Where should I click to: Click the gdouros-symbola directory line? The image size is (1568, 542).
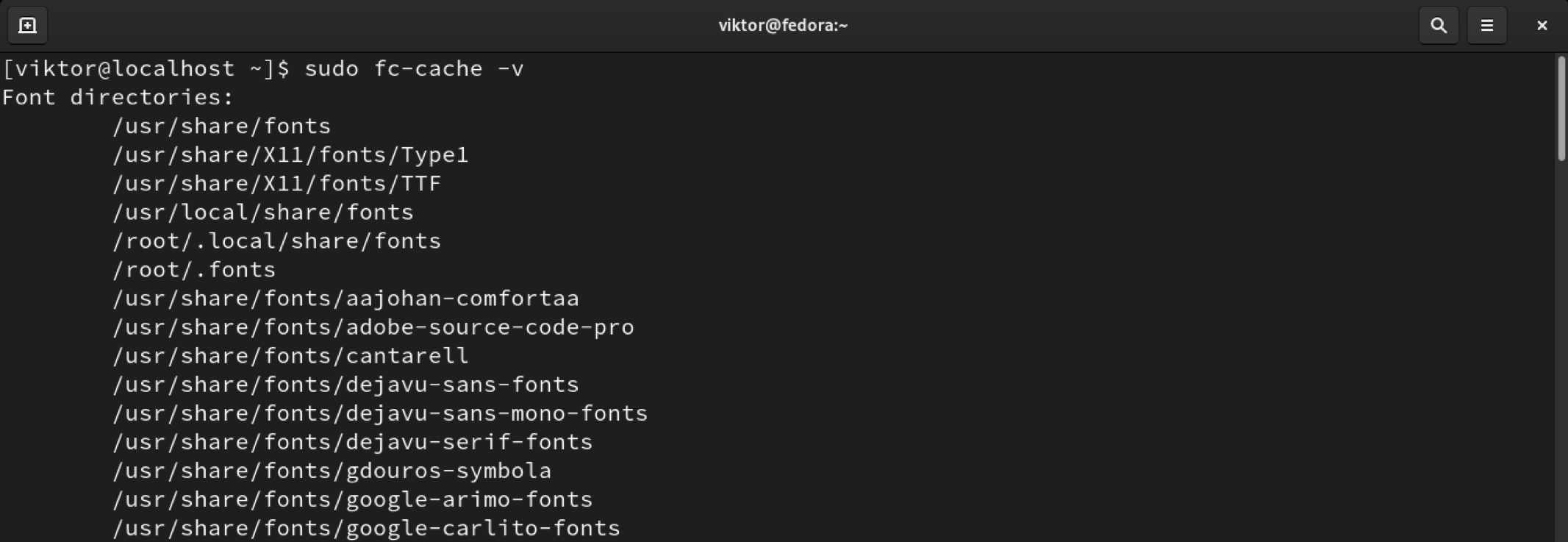click(332, 471)
